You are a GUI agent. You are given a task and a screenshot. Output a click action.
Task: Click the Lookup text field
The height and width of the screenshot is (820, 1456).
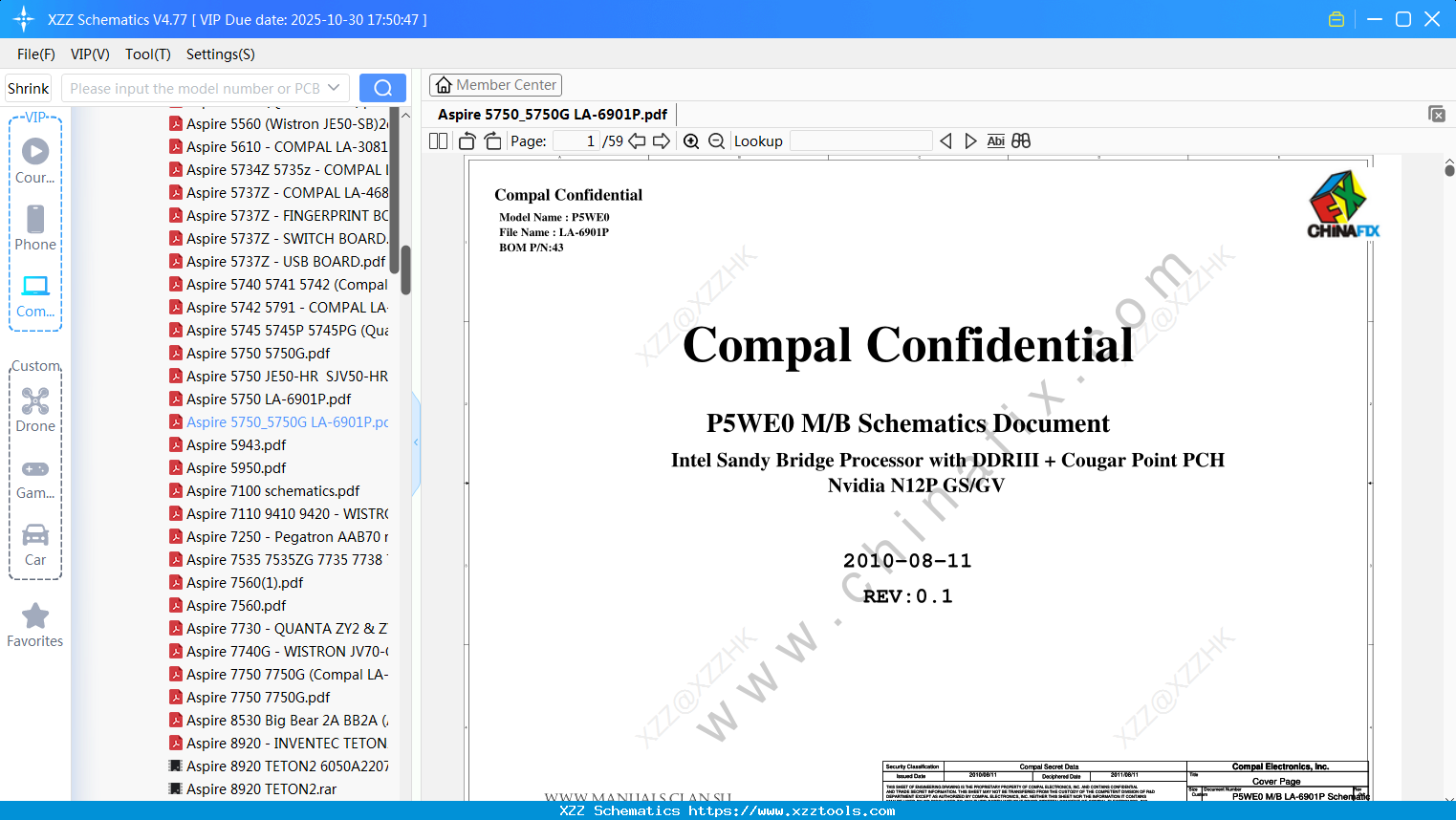coord(861,141)
